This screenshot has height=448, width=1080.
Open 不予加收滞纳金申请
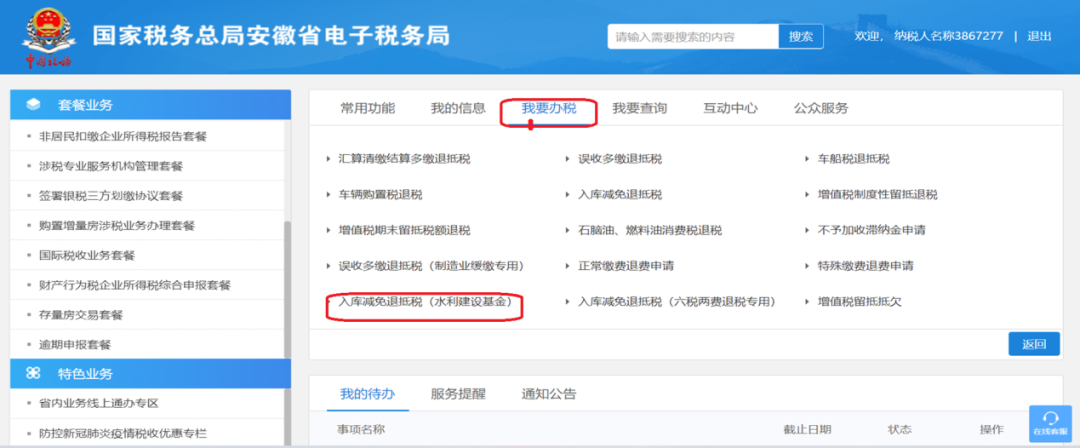click(871, 230)
